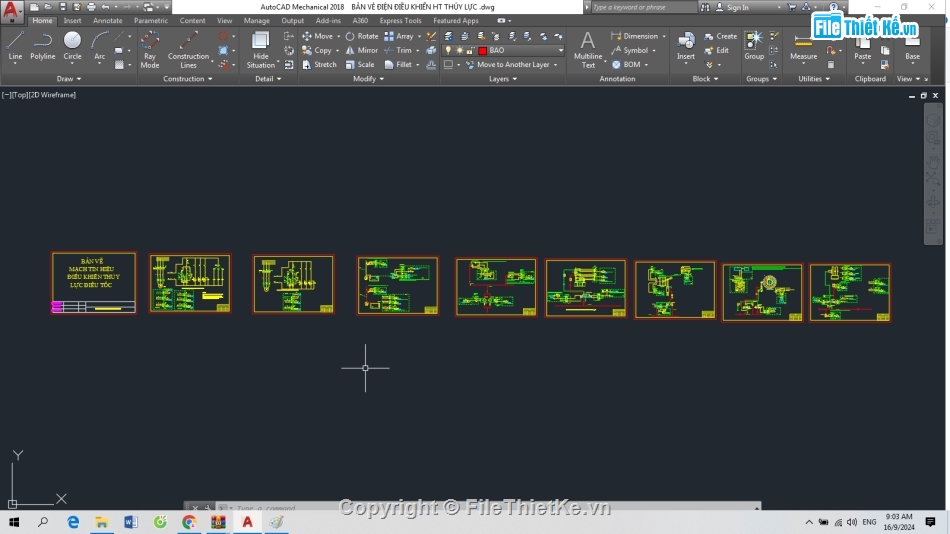Click the Insert block tool
The height and width of the screenshot is (534, 950).
[686, 46]
